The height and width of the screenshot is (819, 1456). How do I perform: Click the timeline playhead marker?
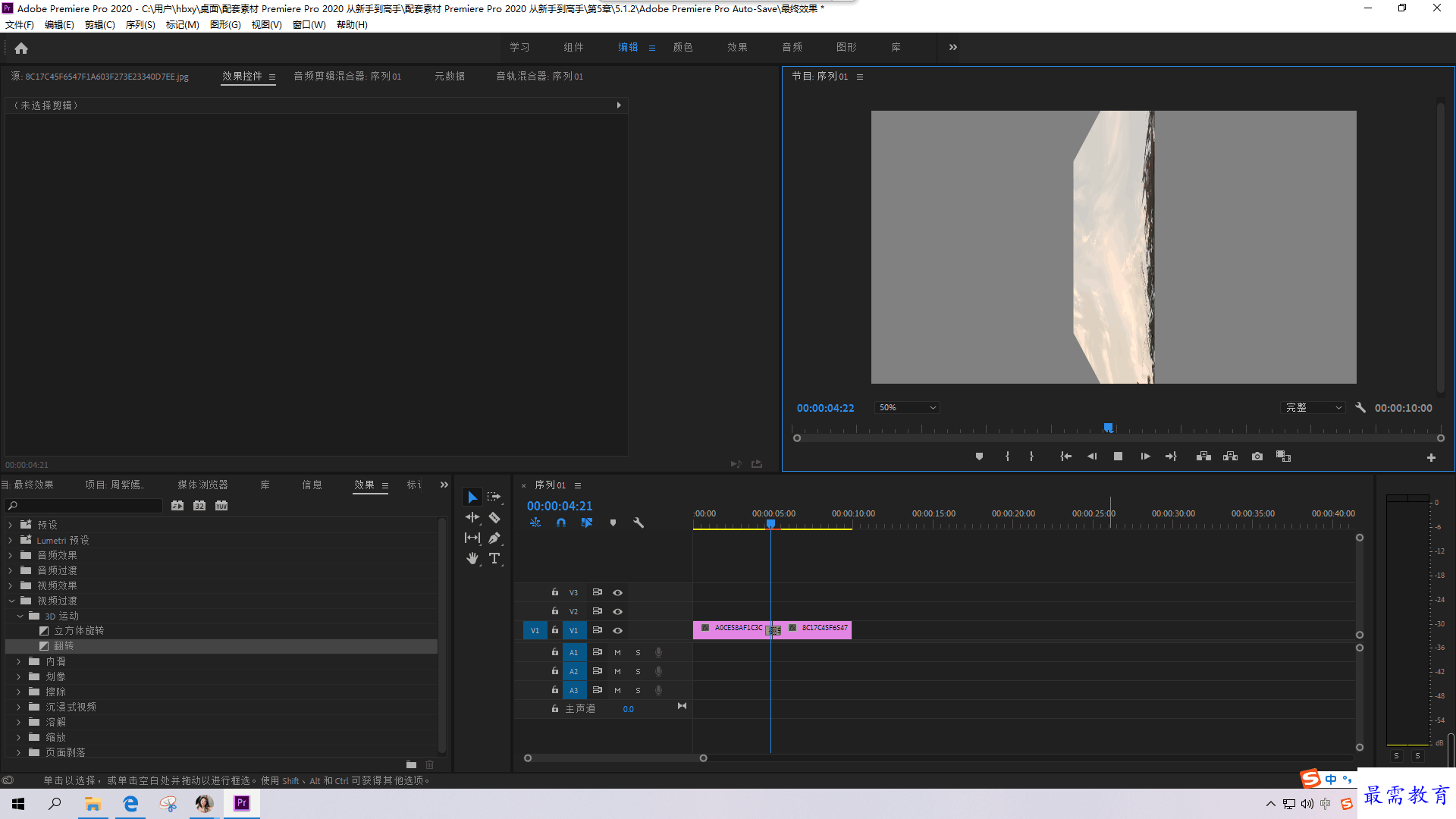pos(770,524)
